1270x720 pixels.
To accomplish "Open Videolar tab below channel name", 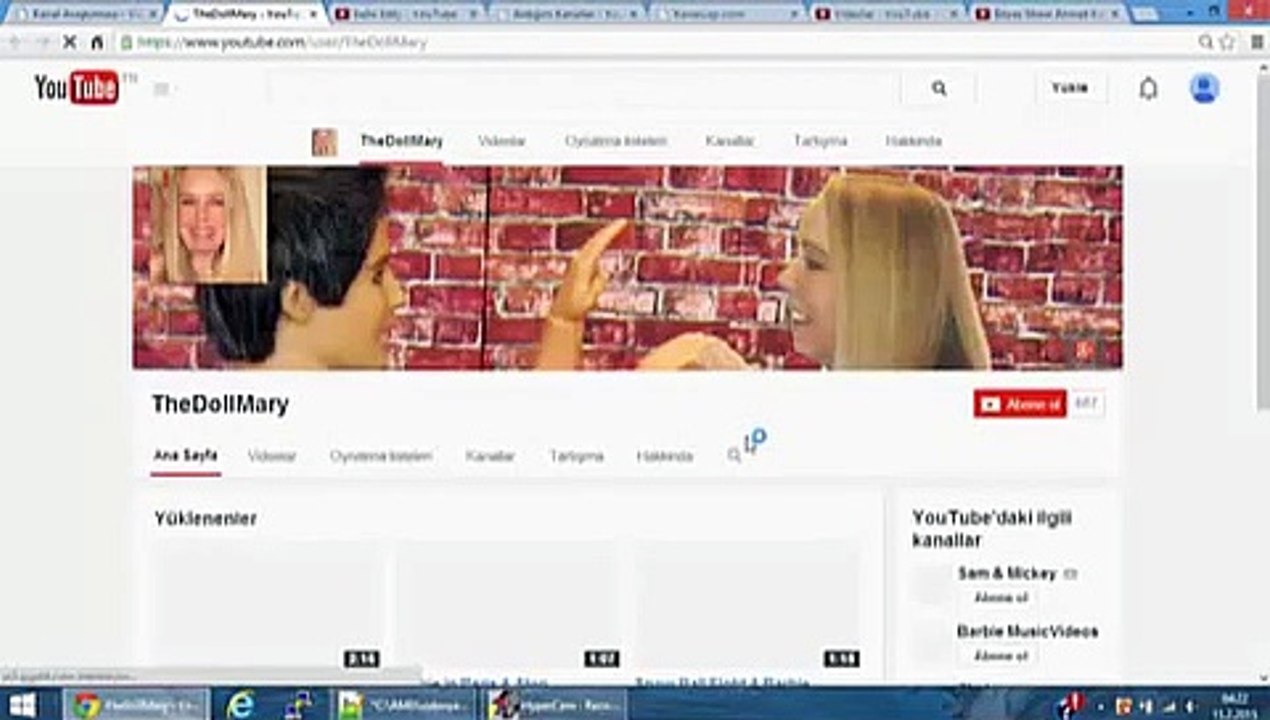I will [272, 456].
